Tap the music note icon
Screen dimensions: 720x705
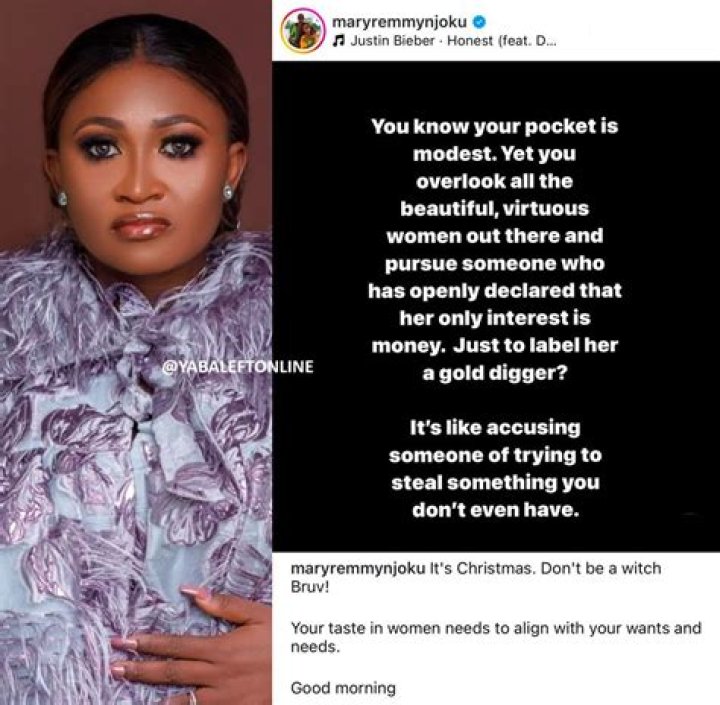click(339, 41)
